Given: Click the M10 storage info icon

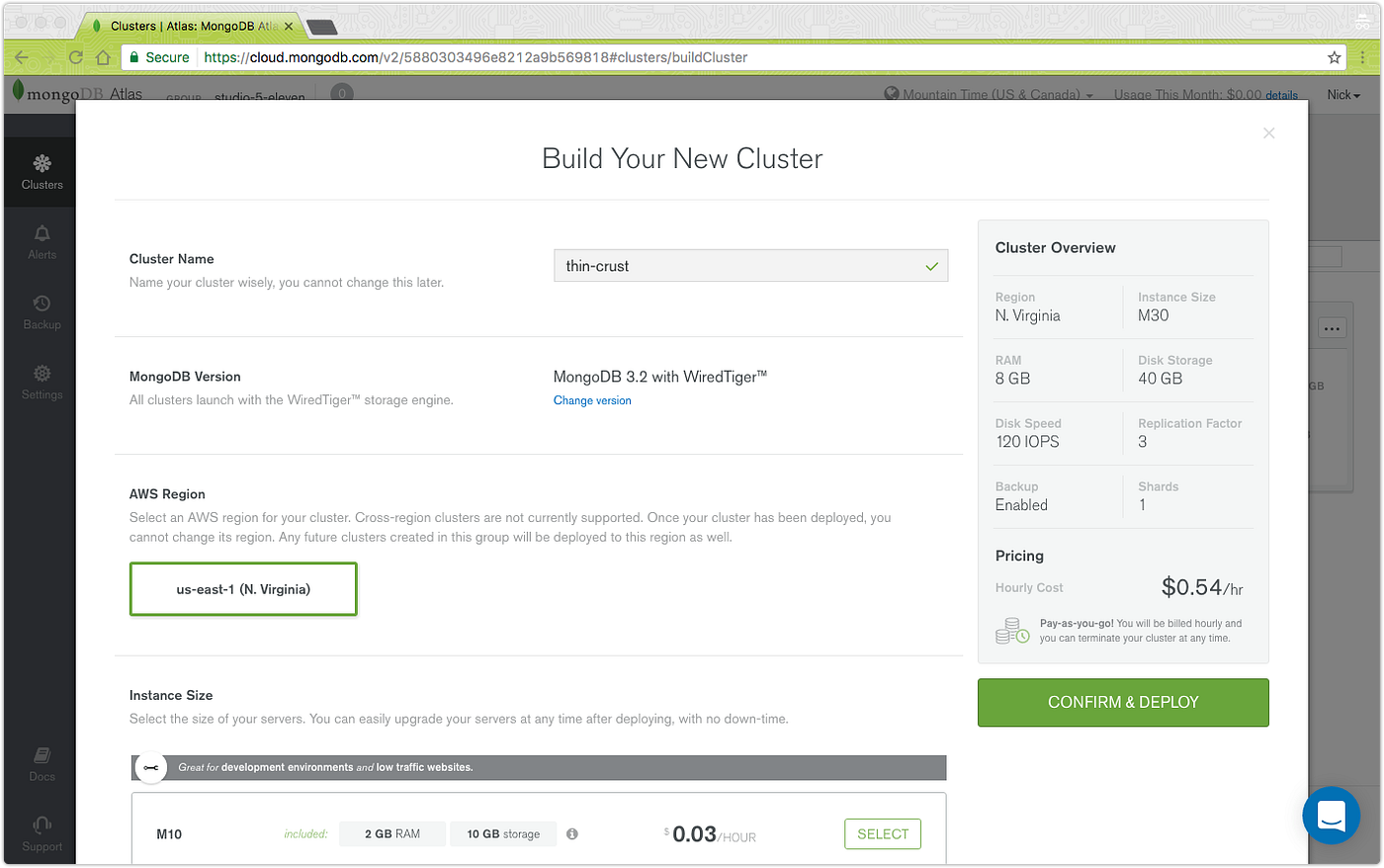Looking at the screenshot, I should 572,833.
